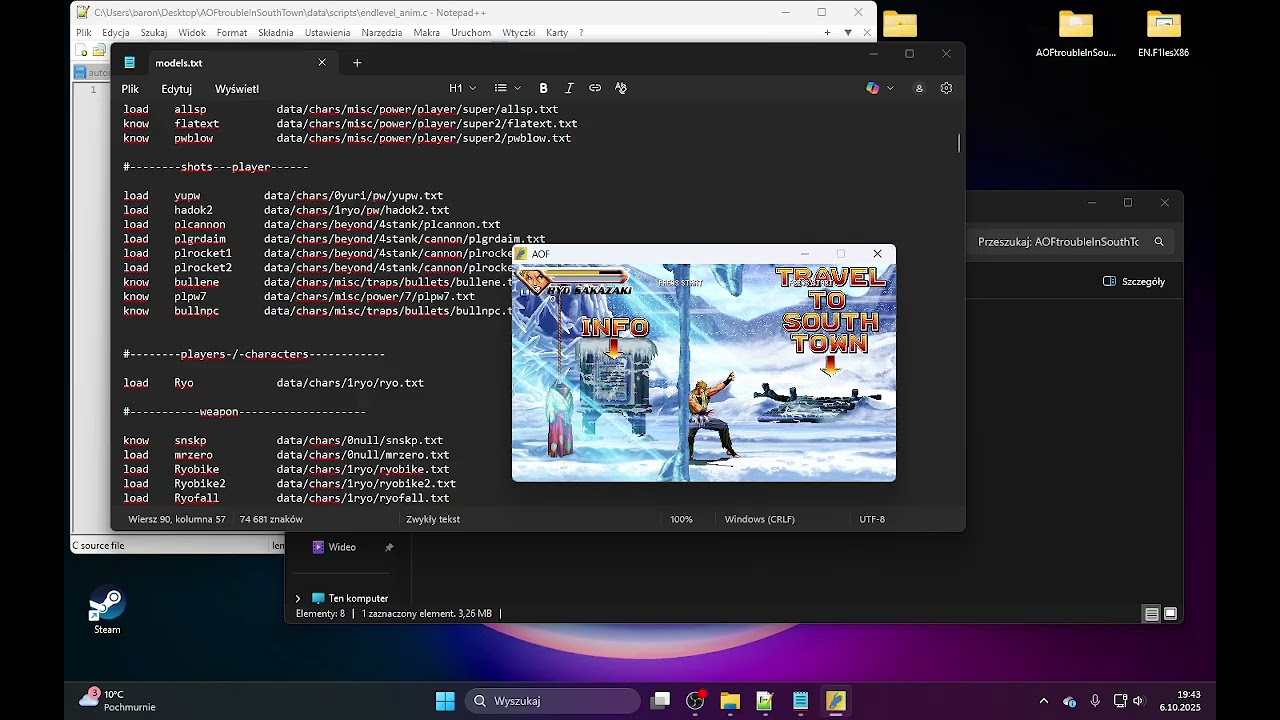Open the Szukaj menu in Notepad++
The height and width of the screenshot is (720, 1280).
[x=153, y=33]
